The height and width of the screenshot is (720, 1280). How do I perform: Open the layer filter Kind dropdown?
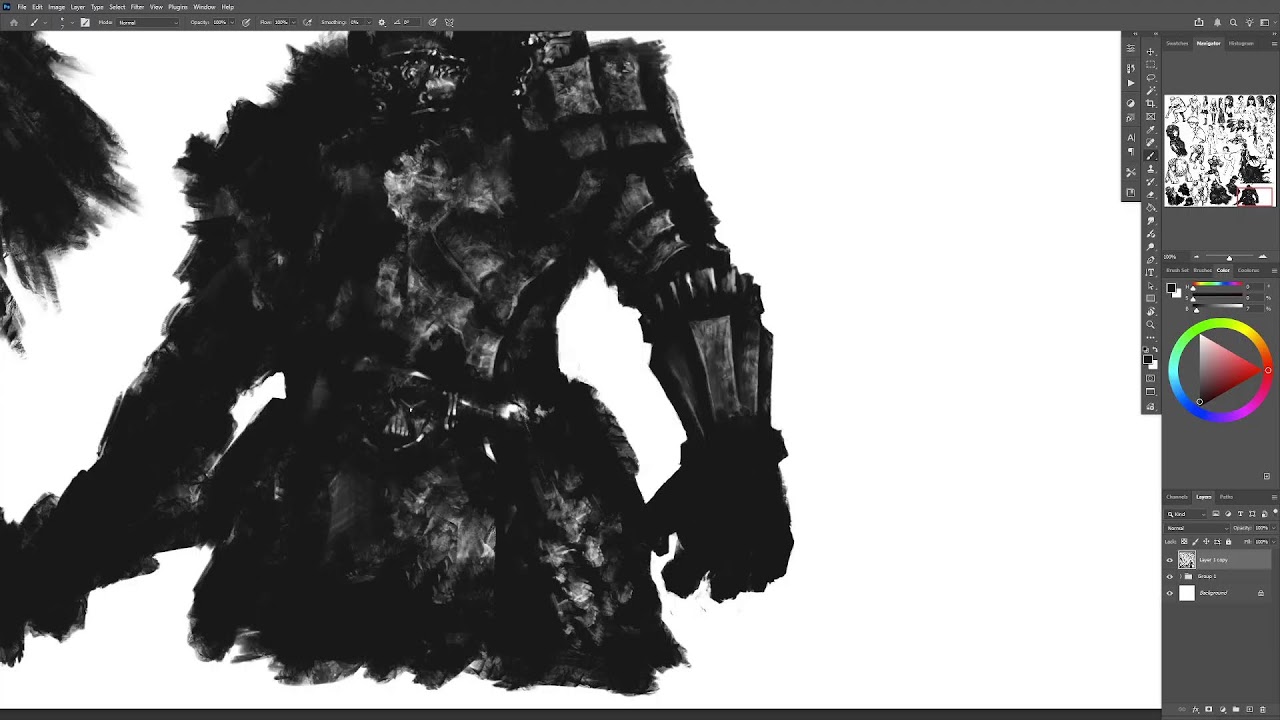click(1186, 514)
